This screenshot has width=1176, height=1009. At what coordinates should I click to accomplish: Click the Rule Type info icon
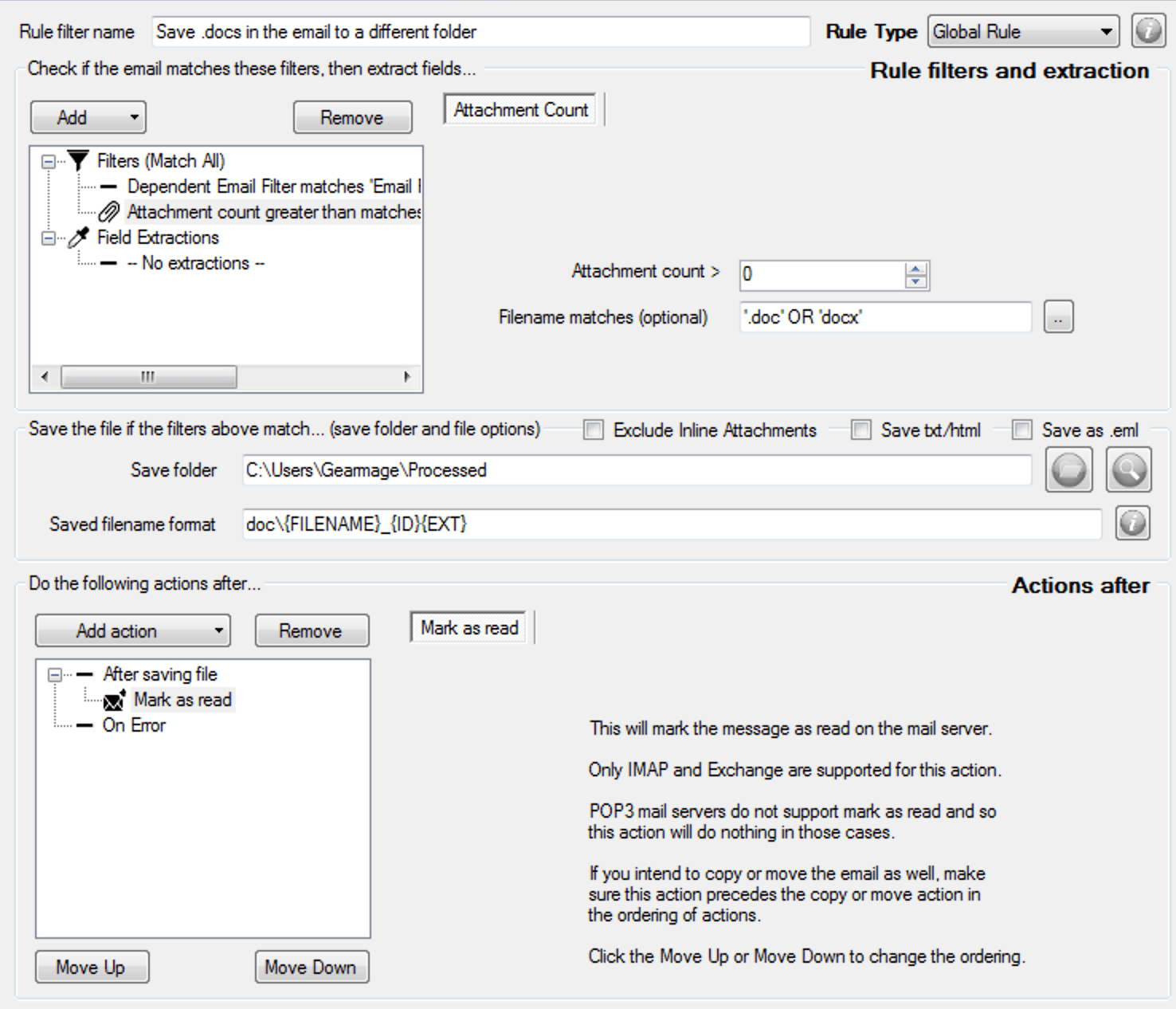click(x=1148, y=32)
